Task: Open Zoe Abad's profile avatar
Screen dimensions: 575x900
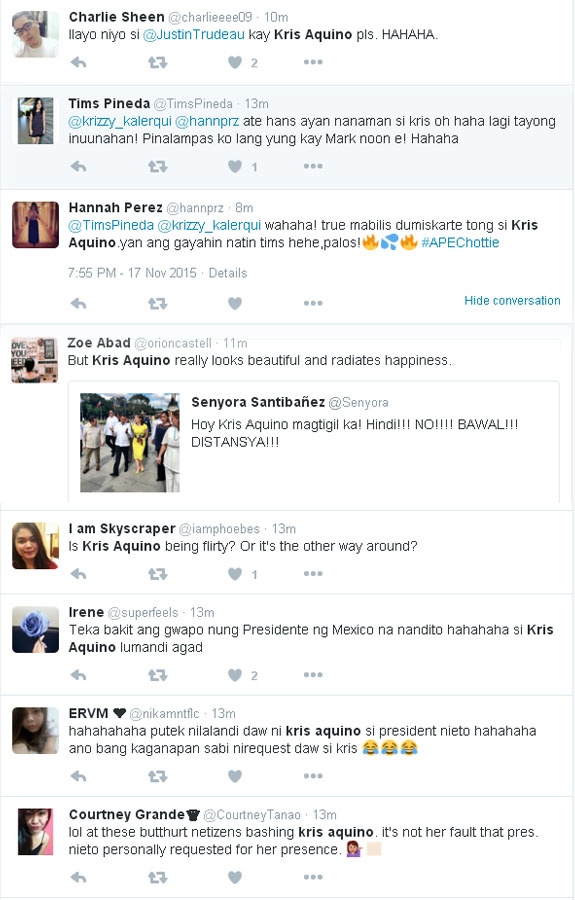Action: (34, 360)
